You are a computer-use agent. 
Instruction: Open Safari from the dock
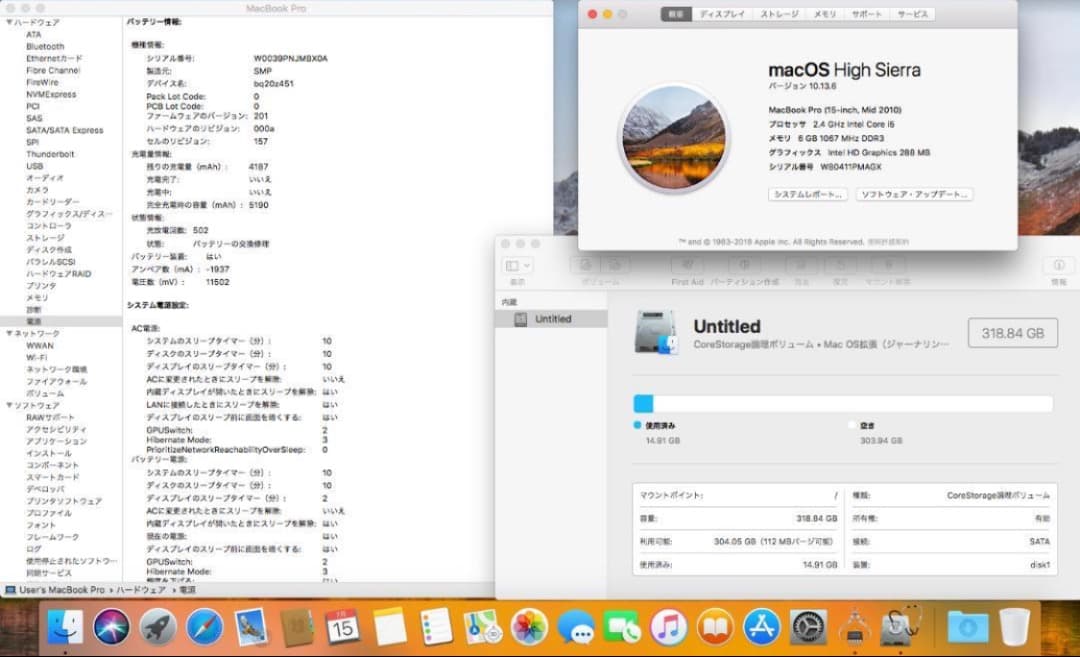click(204, 627)
